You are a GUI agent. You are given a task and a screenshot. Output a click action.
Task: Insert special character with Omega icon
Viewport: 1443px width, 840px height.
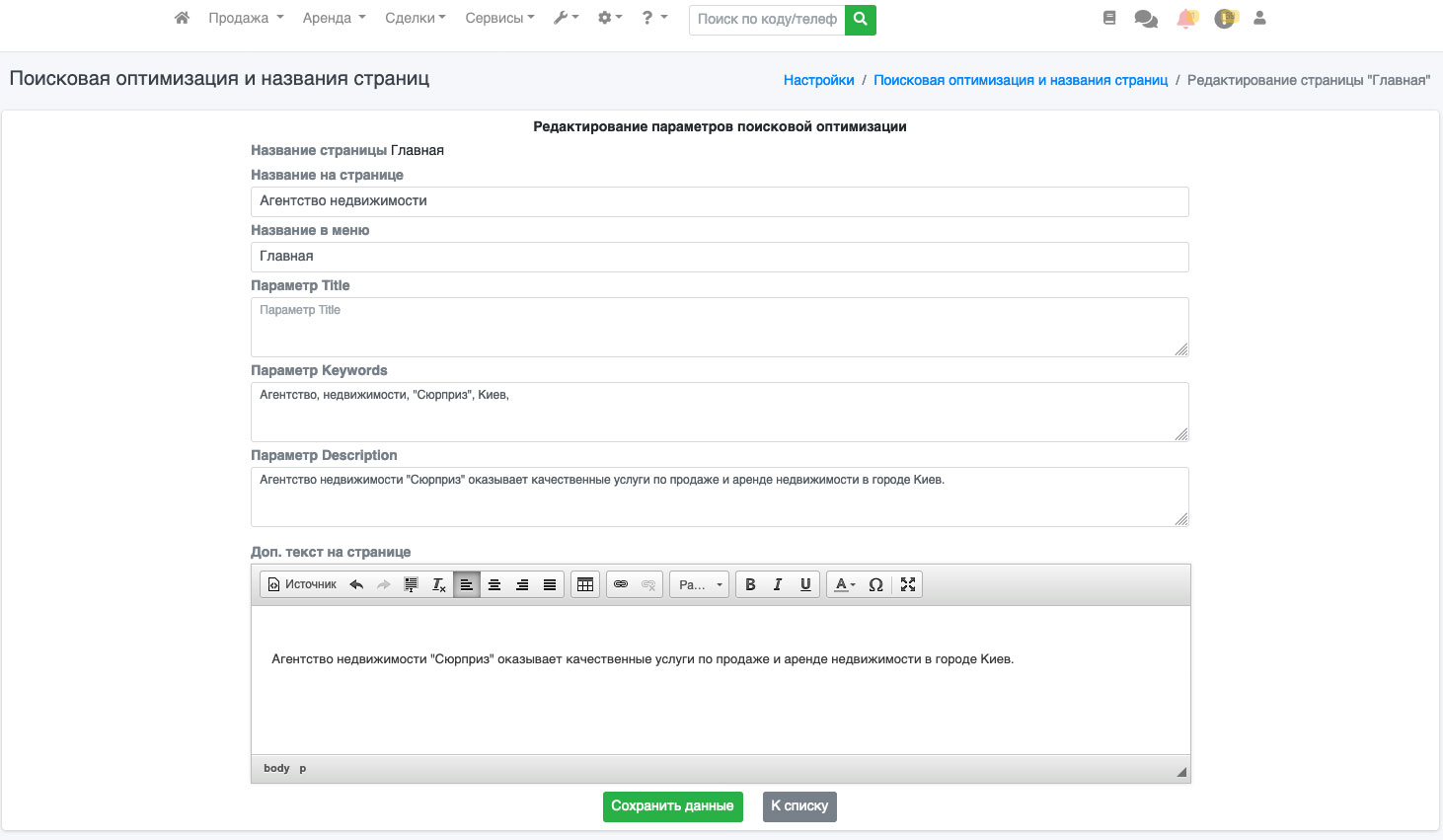[x=875, y=584]
